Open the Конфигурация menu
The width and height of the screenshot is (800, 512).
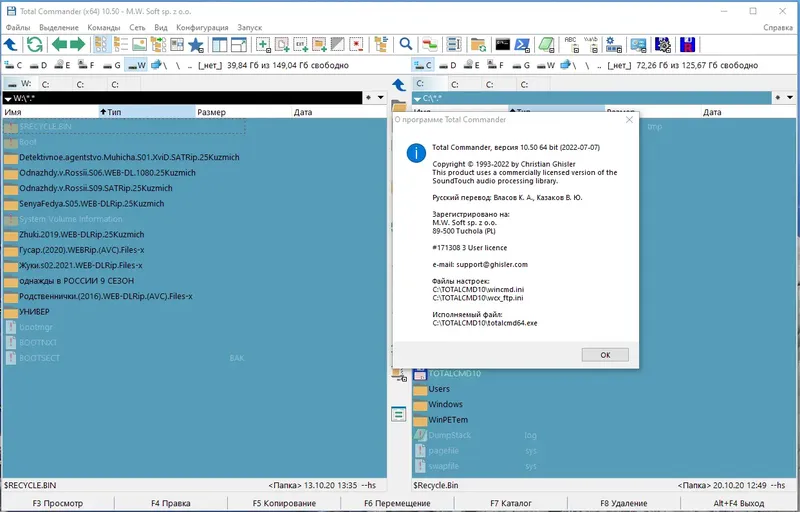(x=202, y=28)
